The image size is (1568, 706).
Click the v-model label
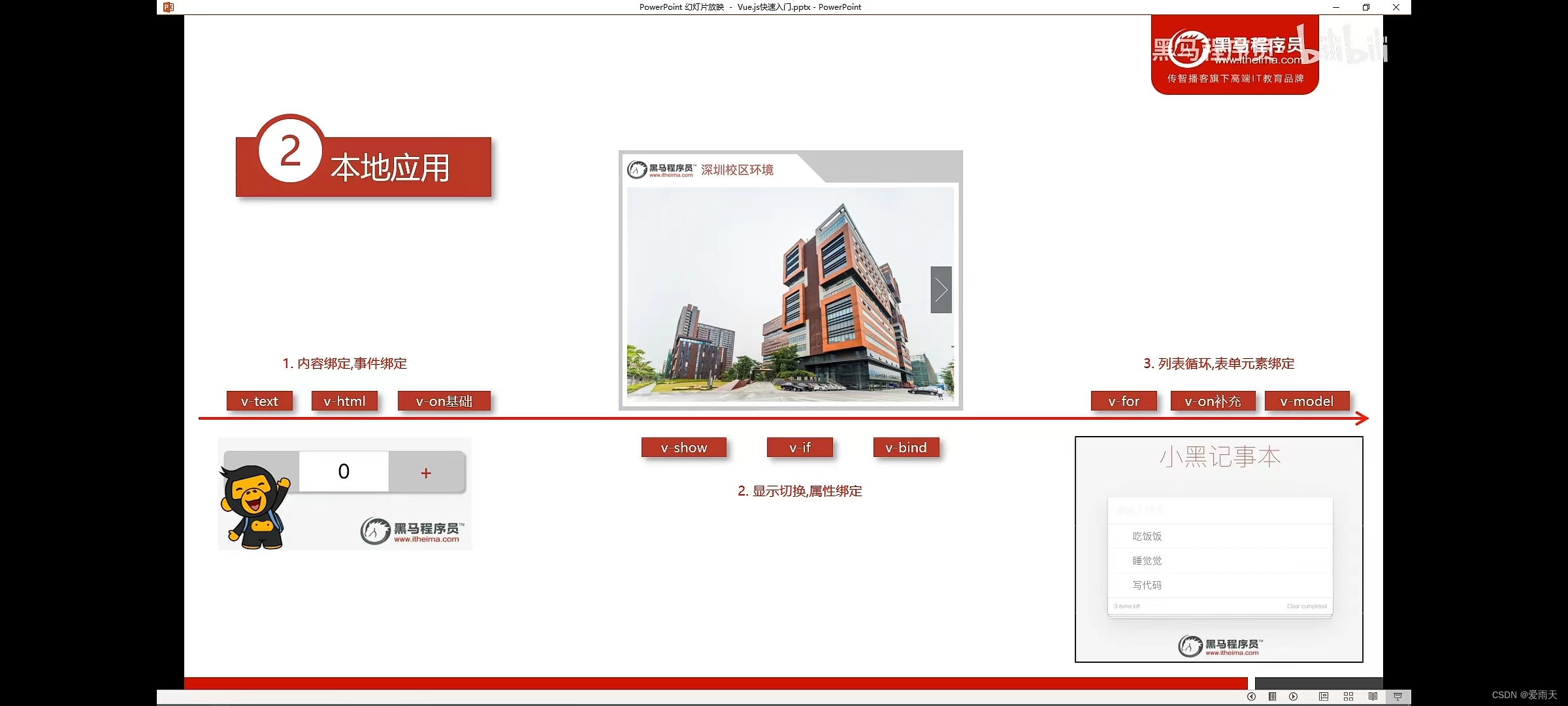1307,401
